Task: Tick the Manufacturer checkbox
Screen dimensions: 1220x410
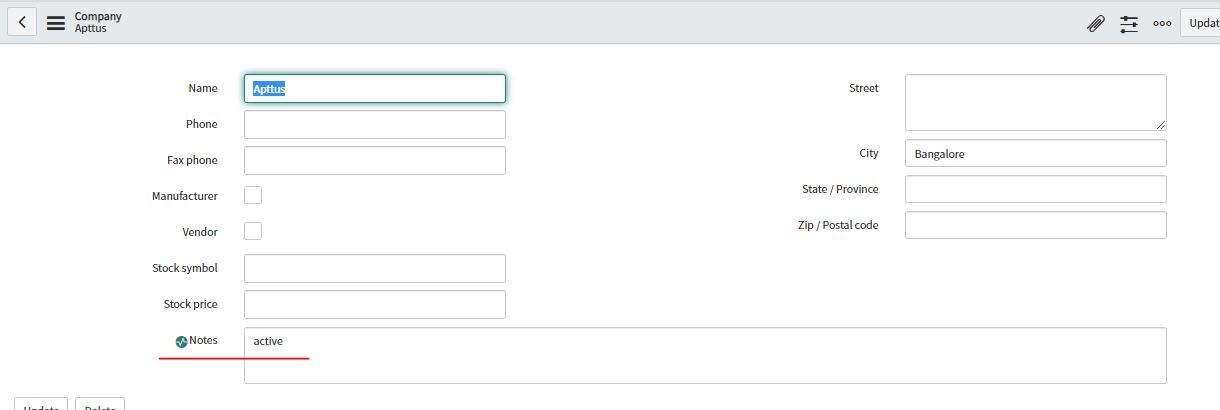Action: pyautogui.click(x=253, y=195)
